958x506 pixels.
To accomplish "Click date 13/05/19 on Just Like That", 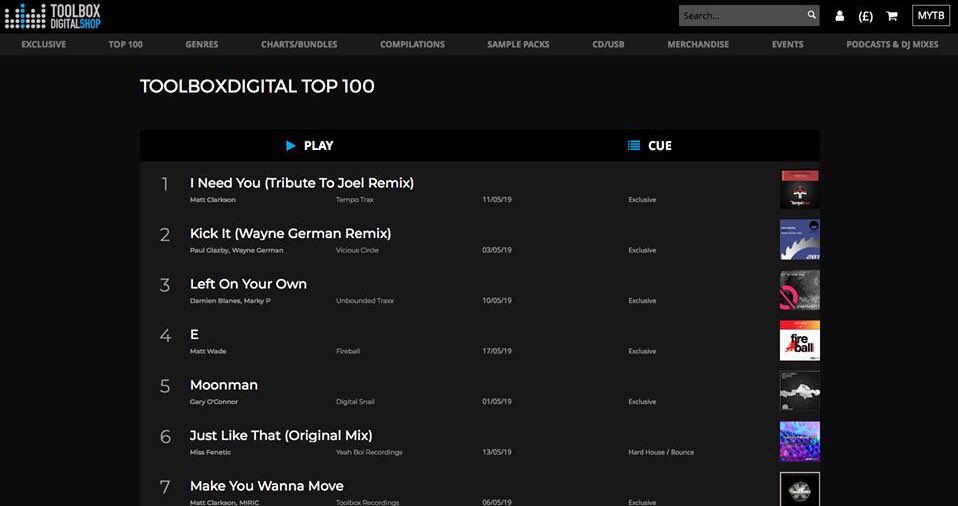I will coord(497,452).
